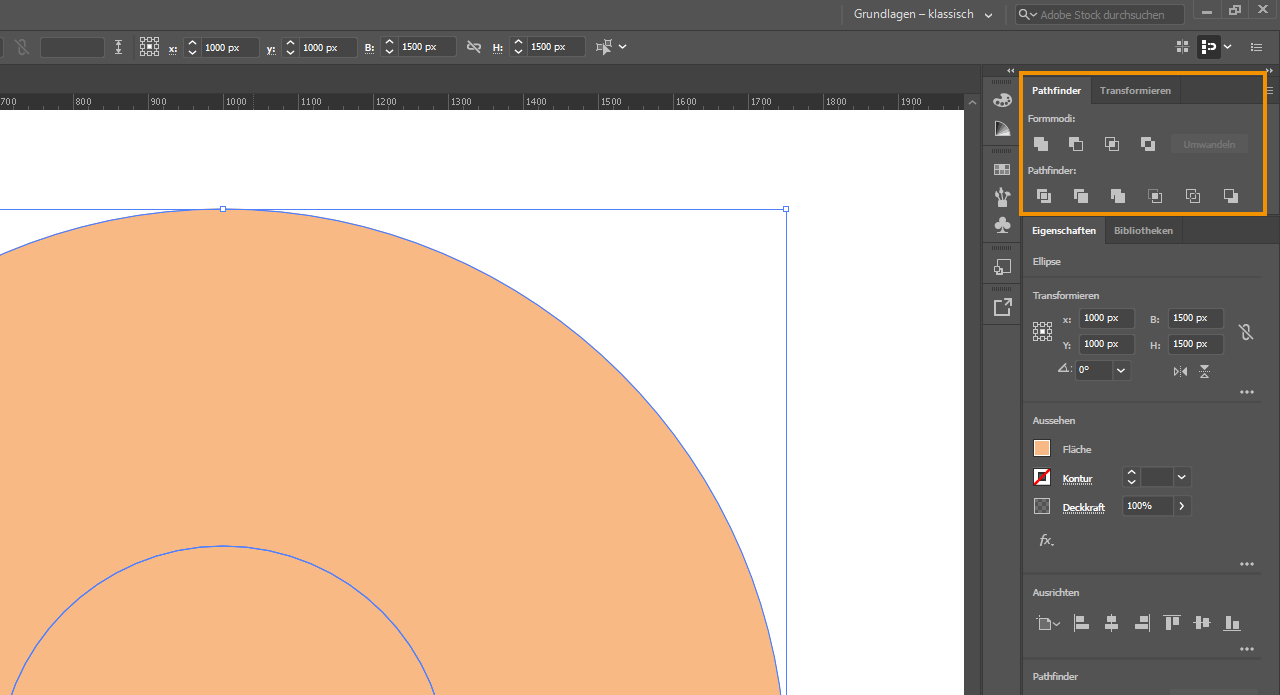Click the B width field in control bar
The width and height of the screenshot is (1280, 695).
click(x=428, y=47)
